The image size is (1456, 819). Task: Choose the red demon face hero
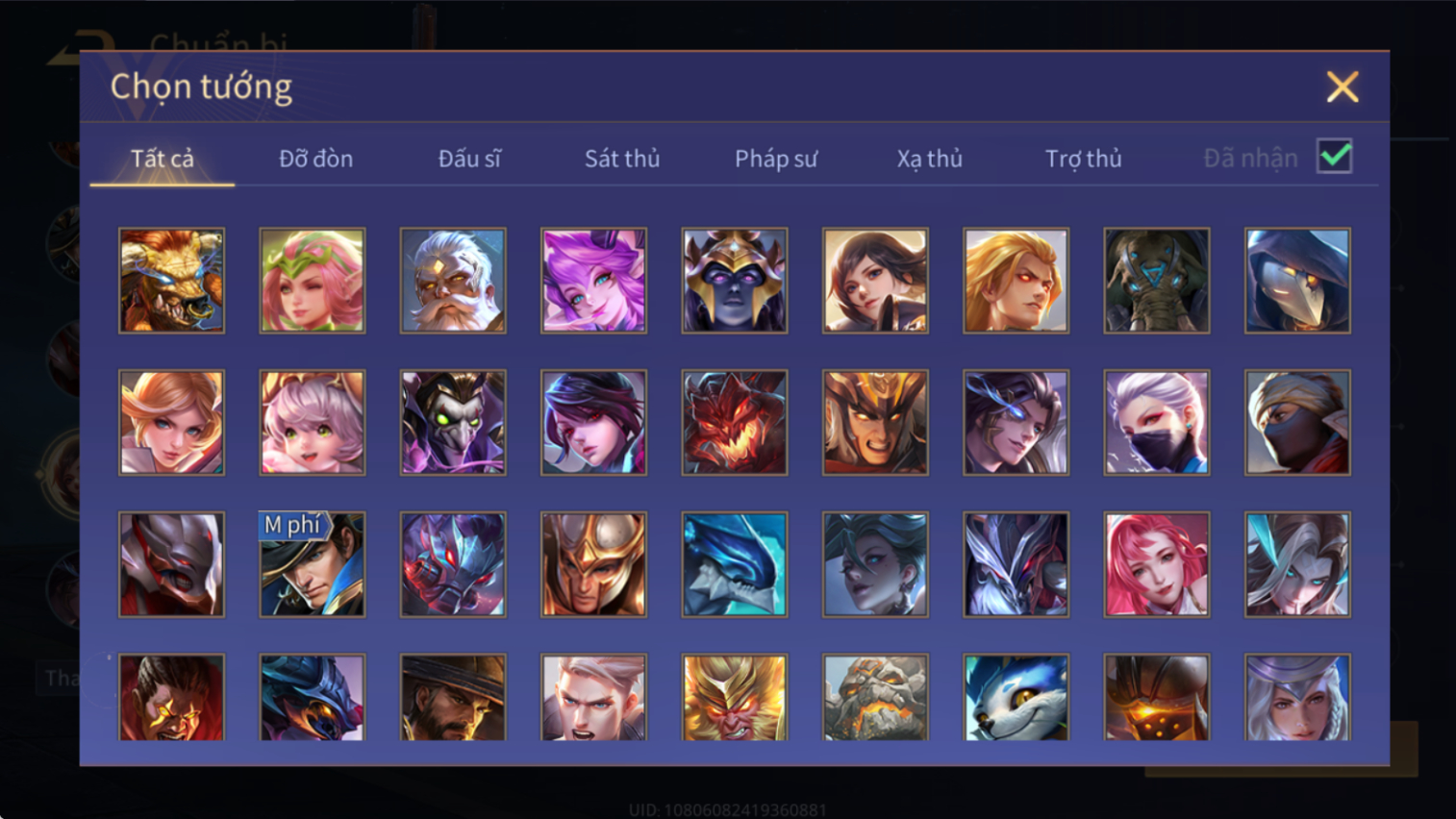735,422
